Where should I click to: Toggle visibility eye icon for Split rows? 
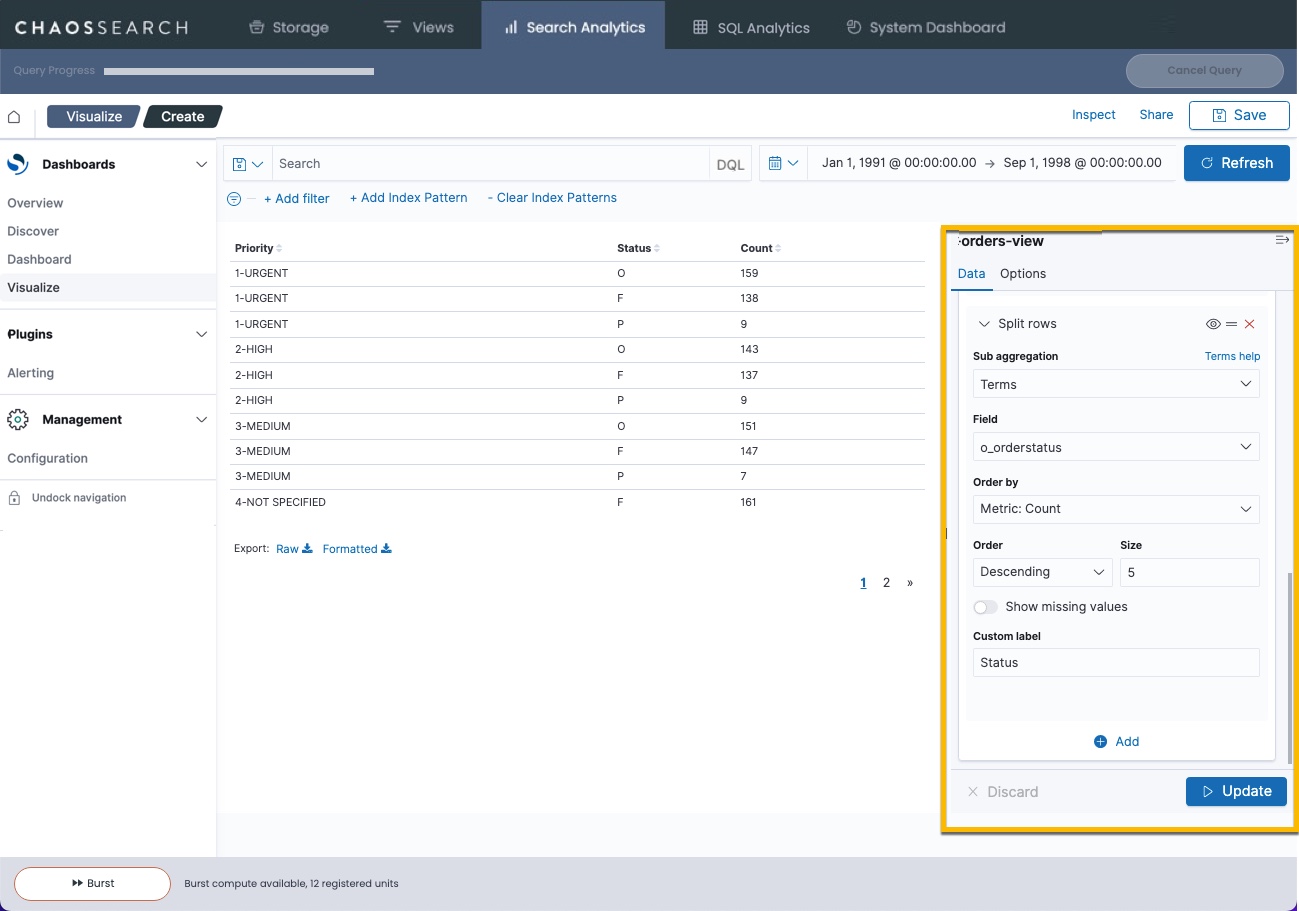click(x=1213, y=324)
